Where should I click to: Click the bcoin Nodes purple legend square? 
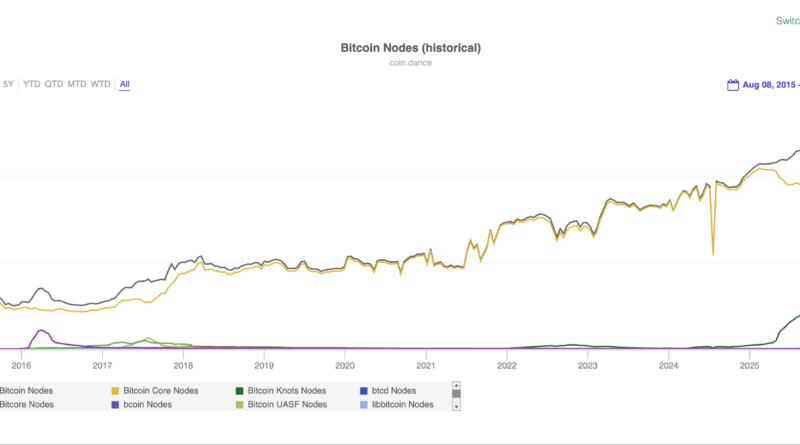(x=116, y=404)
